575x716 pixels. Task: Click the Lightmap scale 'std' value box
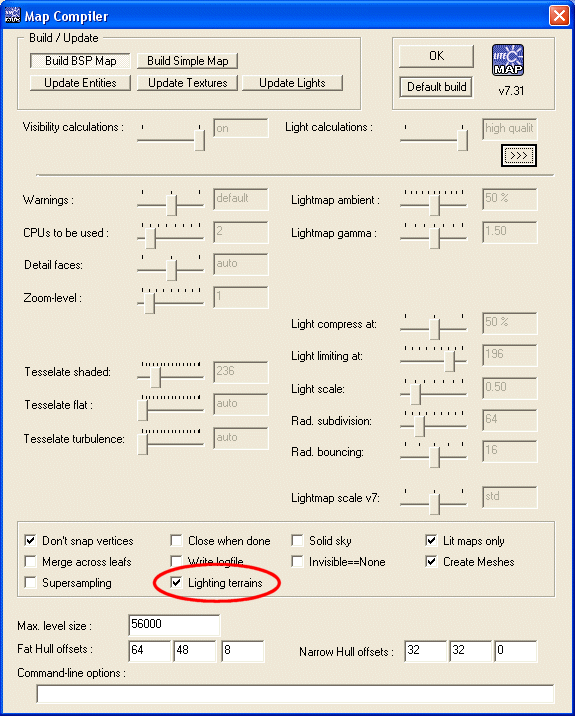click(510, 498)
